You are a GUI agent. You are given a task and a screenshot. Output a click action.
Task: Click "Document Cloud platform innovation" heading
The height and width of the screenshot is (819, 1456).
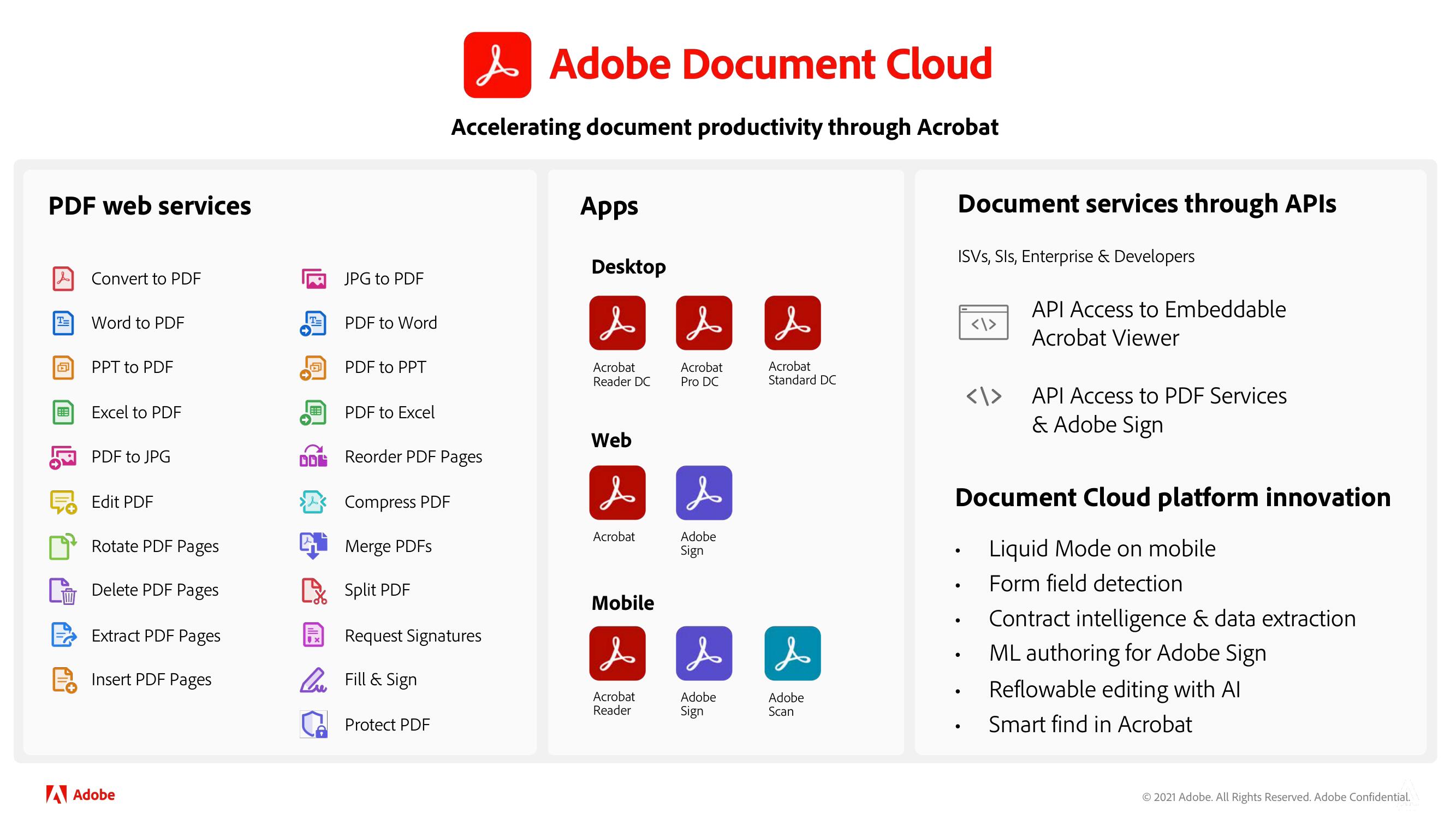tap(1173, 498)
